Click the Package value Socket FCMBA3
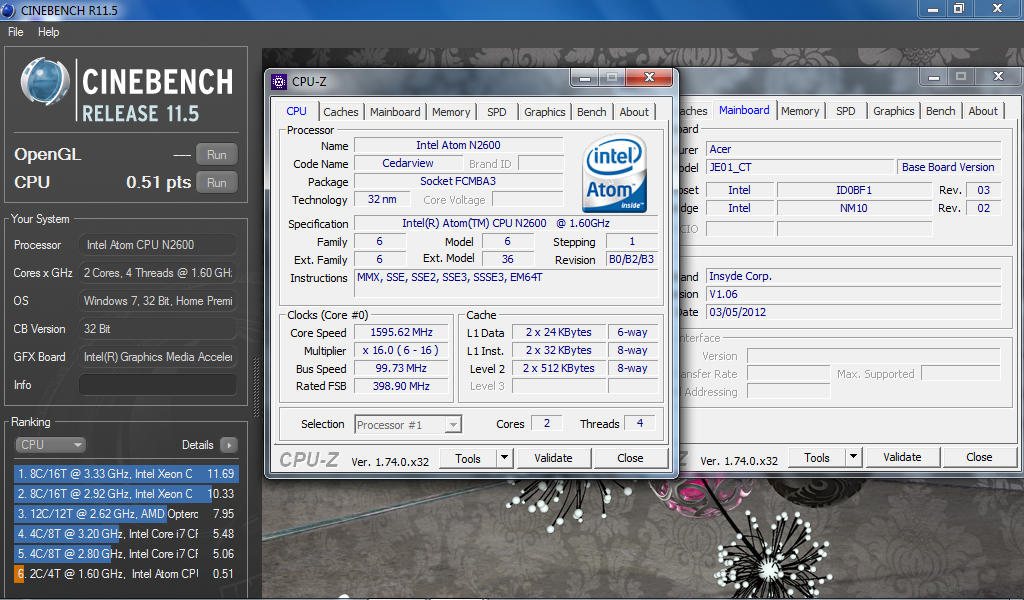The image size is (1024, 600). pyautogui.click(x=458, y=182)
